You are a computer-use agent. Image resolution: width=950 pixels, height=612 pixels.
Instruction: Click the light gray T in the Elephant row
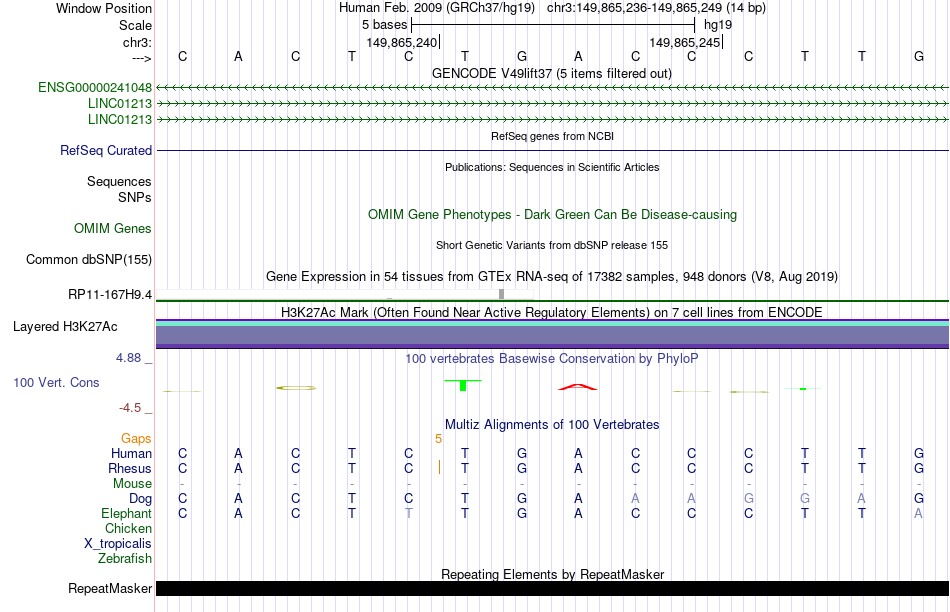[408, 514]
